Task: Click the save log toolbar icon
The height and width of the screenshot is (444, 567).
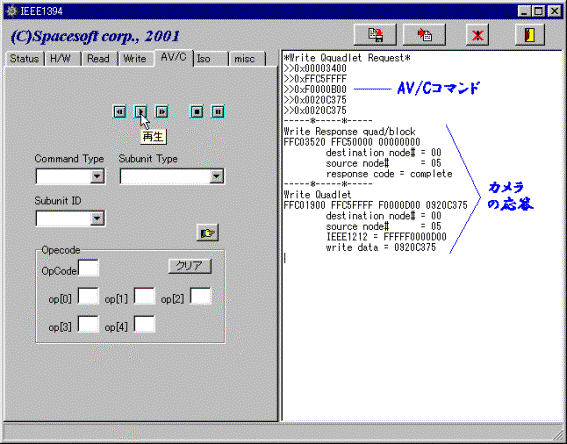Action: (x=375, y=35)
